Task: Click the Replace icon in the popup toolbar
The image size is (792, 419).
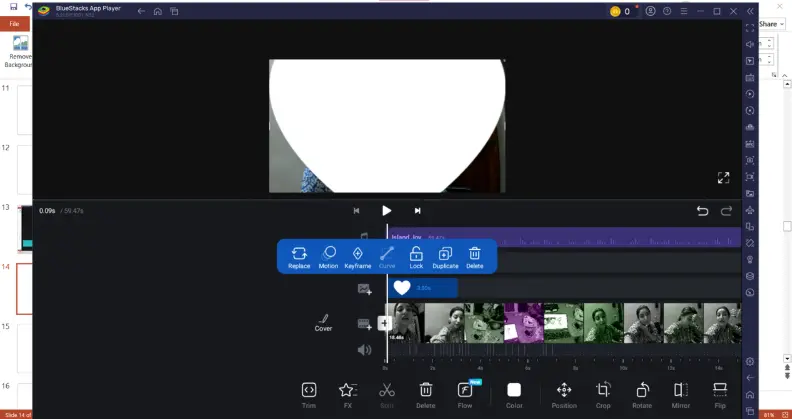Action: (299, 256)
